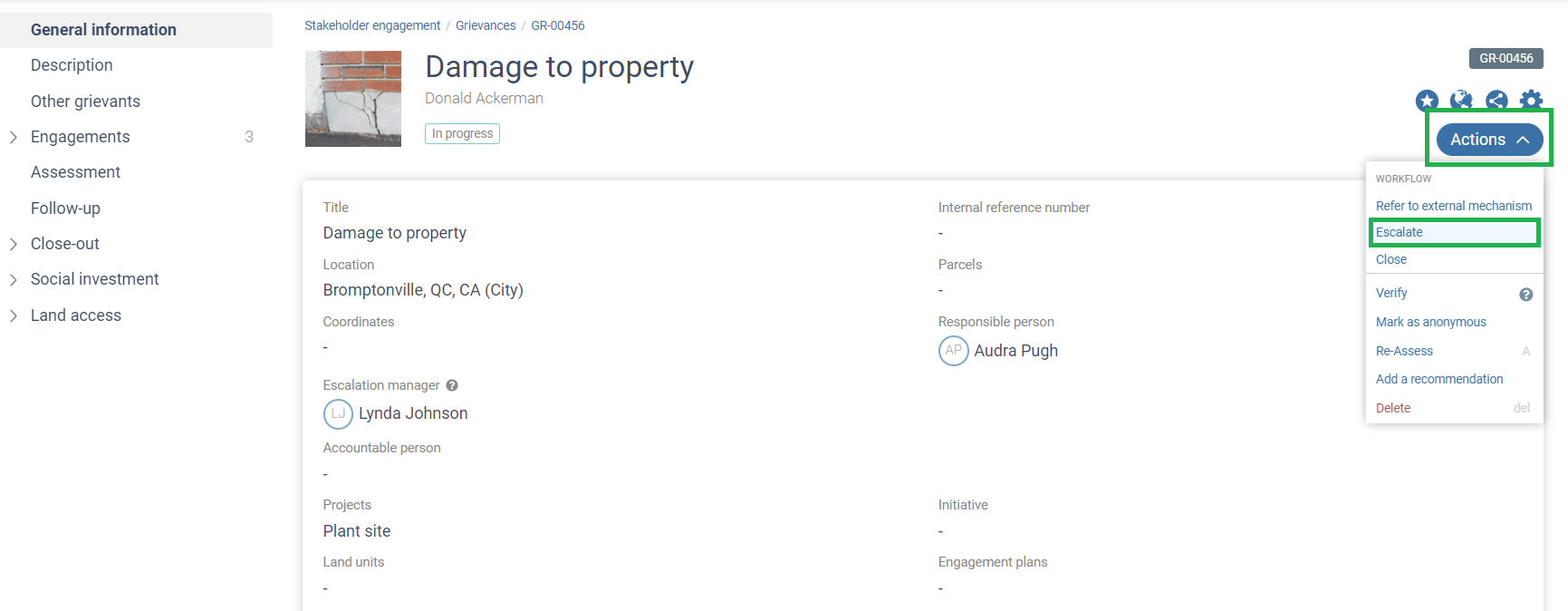Click the star favorite icon
This screenshot has width=1568, height=611.
point(1427,101)
